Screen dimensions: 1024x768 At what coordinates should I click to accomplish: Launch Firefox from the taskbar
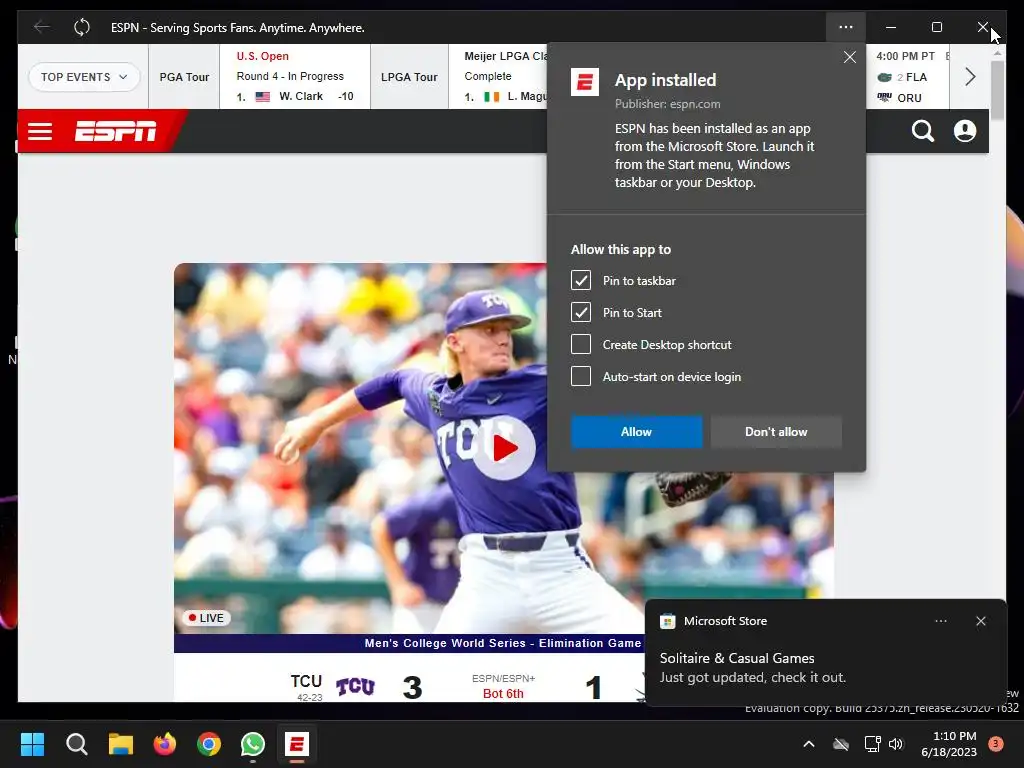tap(165, 744)
